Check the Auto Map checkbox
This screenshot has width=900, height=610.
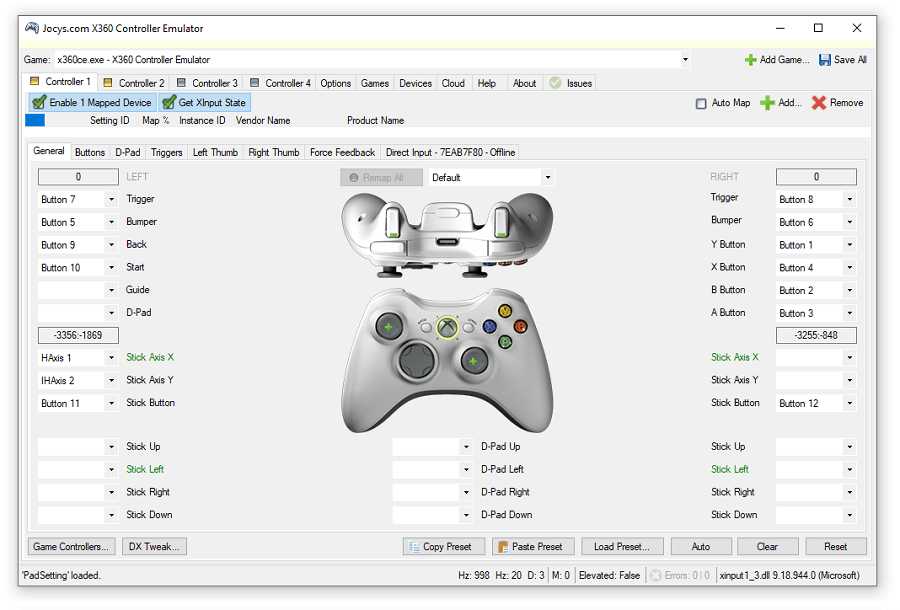pos(701,104)
